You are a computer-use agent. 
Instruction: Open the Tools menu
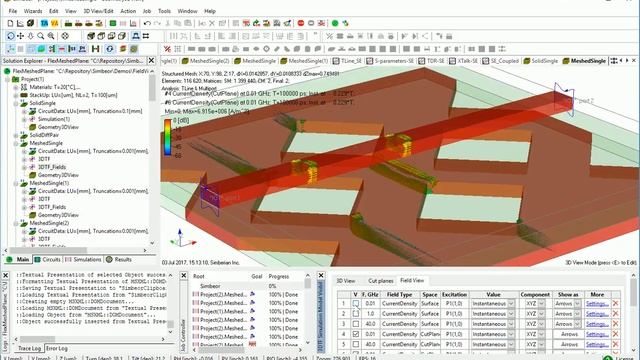[164, 11]
